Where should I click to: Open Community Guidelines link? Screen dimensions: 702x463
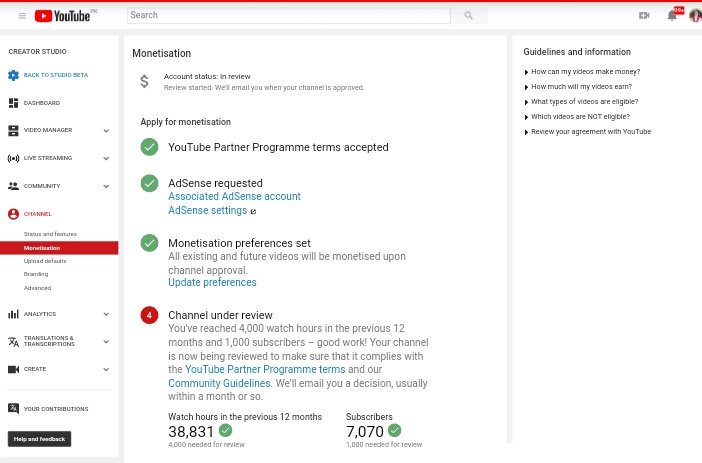[x=219, y=383]
